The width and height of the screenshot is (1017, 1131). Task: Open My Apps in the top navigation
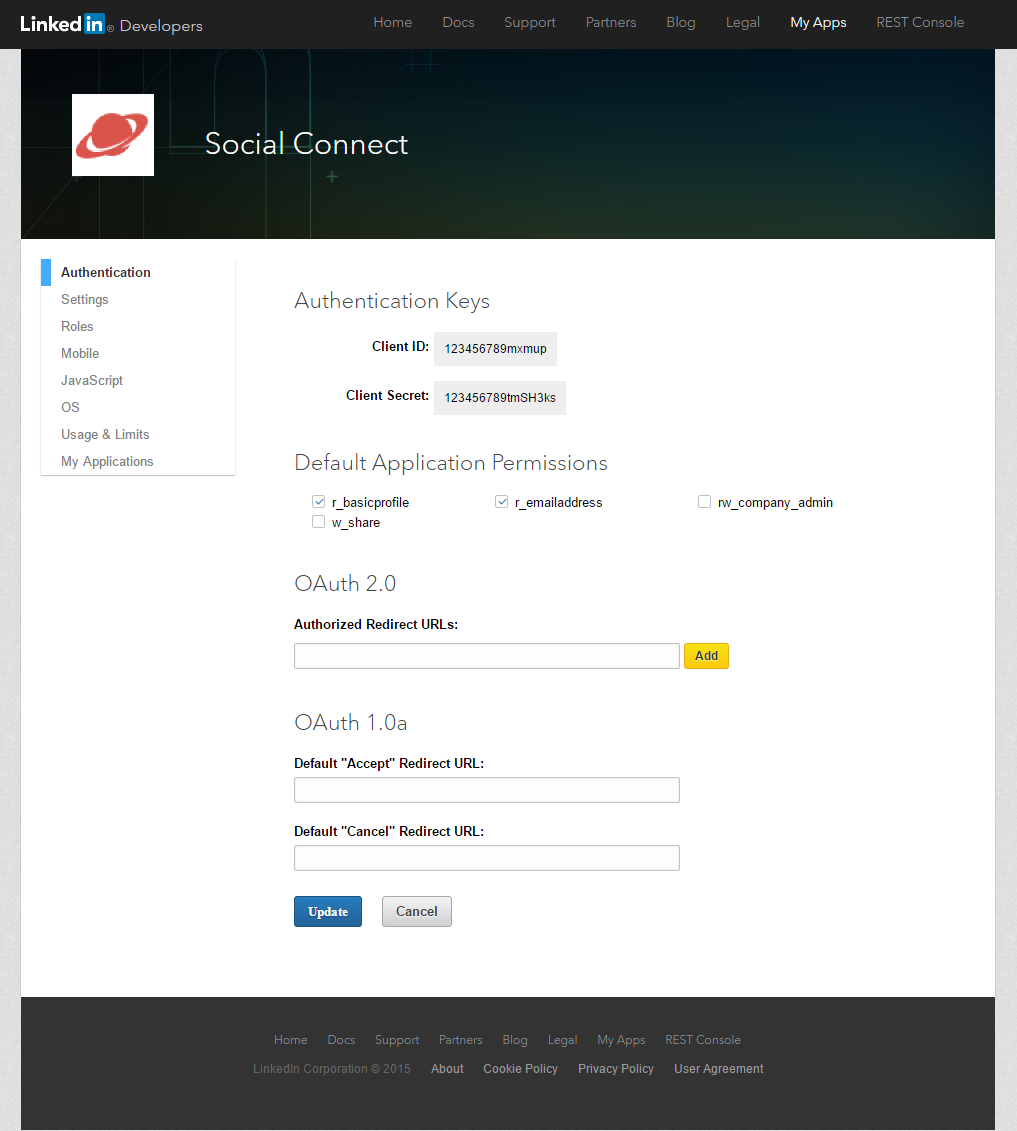pyautogui.click(x=819, y=22)
